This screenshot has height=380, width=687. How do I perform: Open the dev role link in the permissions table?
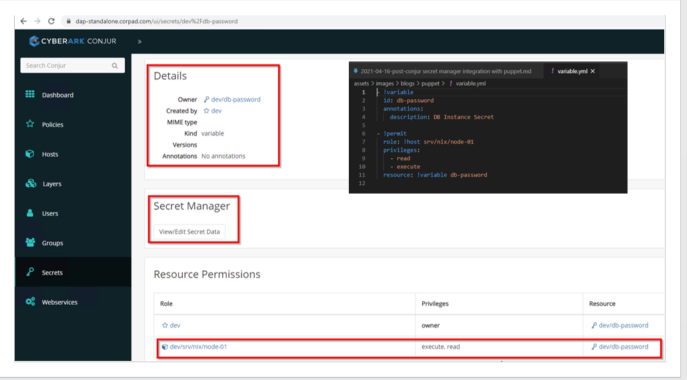[175, 325]
